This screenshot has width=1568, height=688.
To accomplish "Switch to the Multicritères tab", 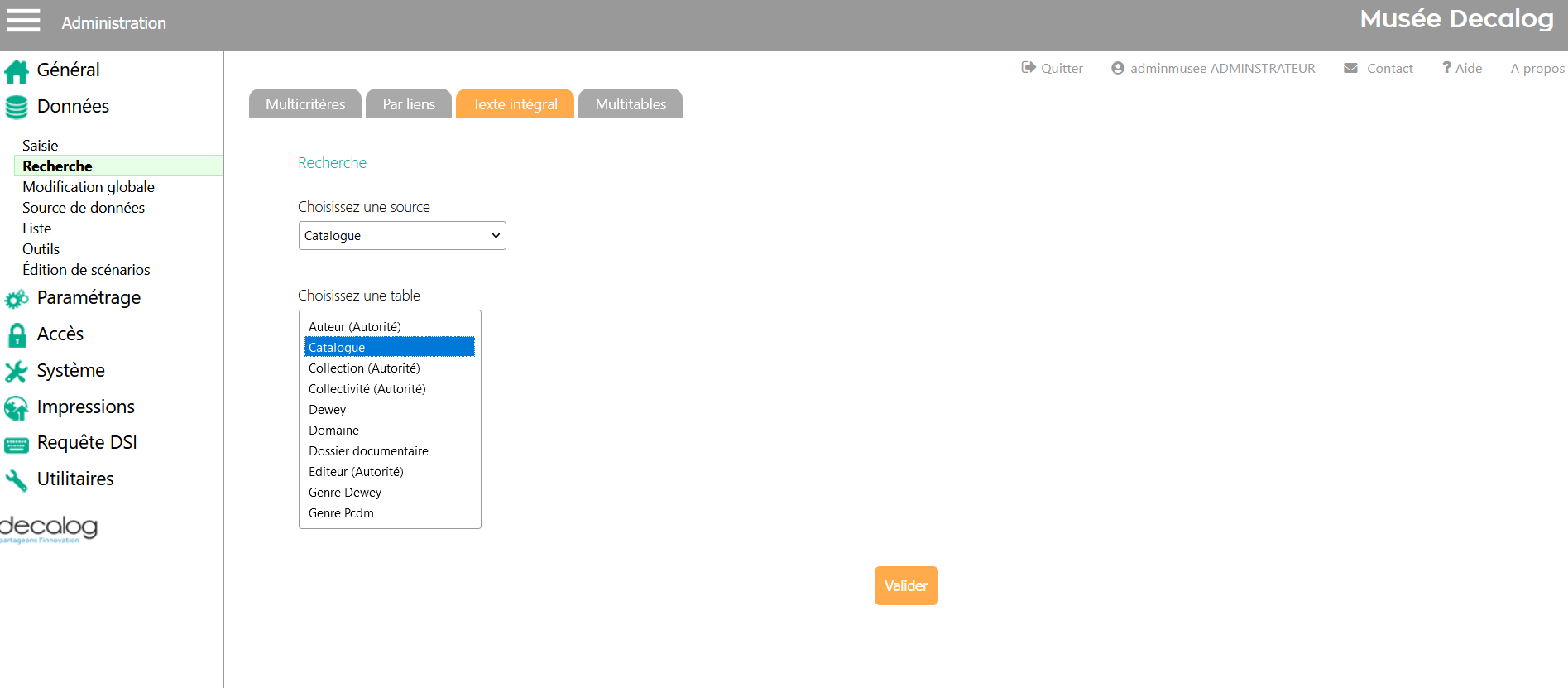I will pos(305,104).
